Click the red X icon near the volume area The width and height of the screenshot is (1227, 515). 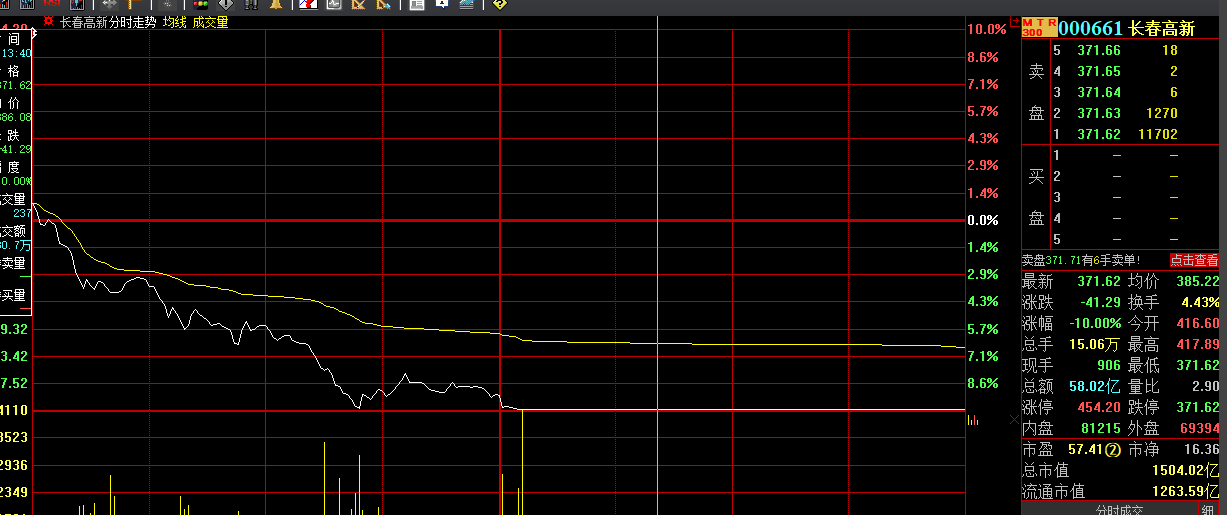click(x=1013, y=418)
